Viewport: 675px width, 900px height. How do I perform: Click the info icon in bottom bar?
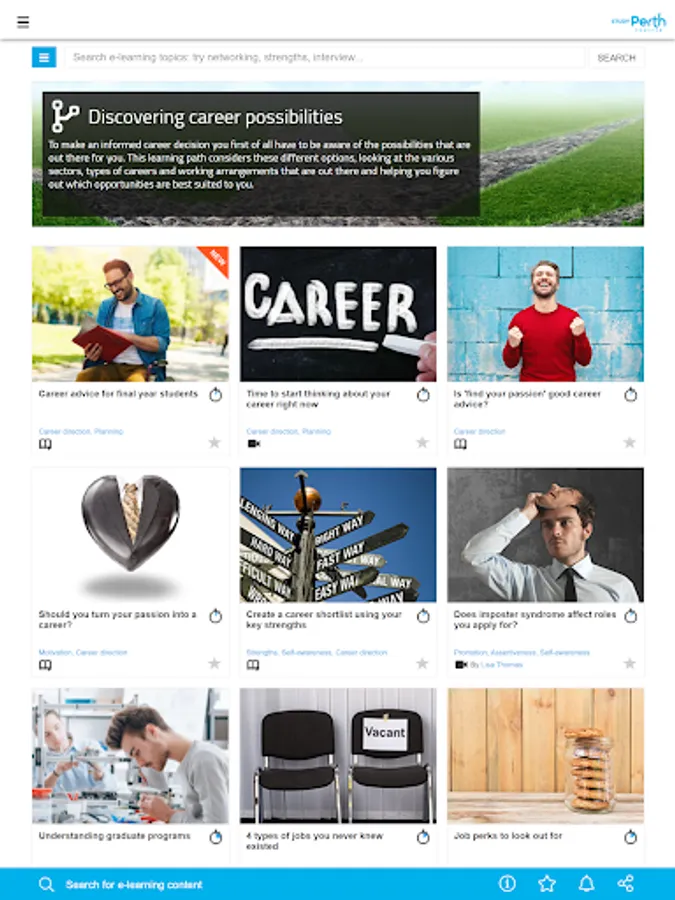507,883
